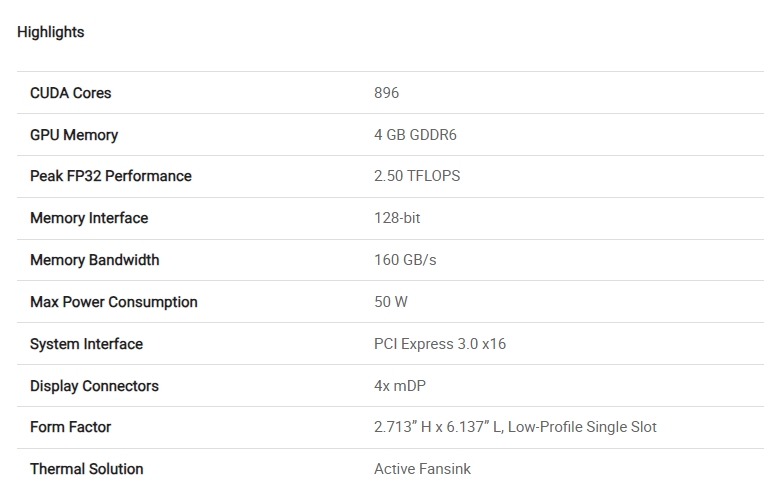Click the System Interface label
The width and height of the screenshot is (764, 490).
[x=87, y=344]
